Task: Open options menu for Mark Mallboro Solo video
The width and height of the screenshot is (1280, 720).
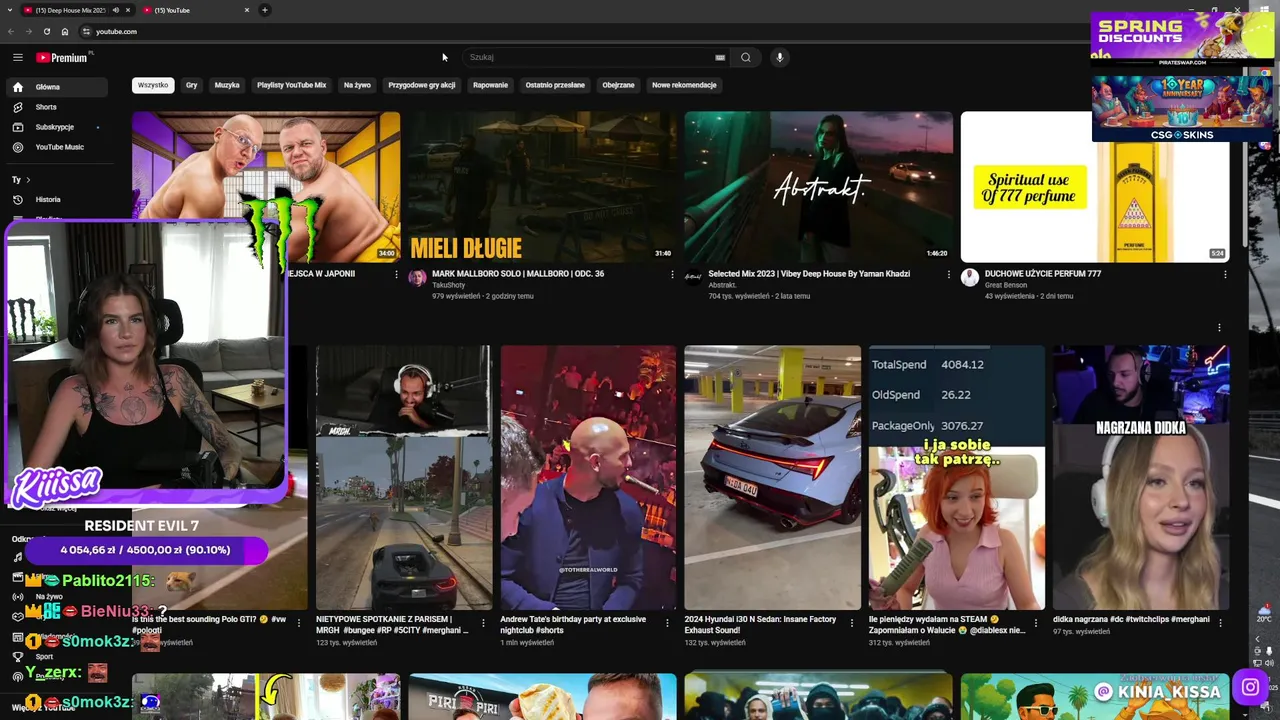Action: (672, 274)
